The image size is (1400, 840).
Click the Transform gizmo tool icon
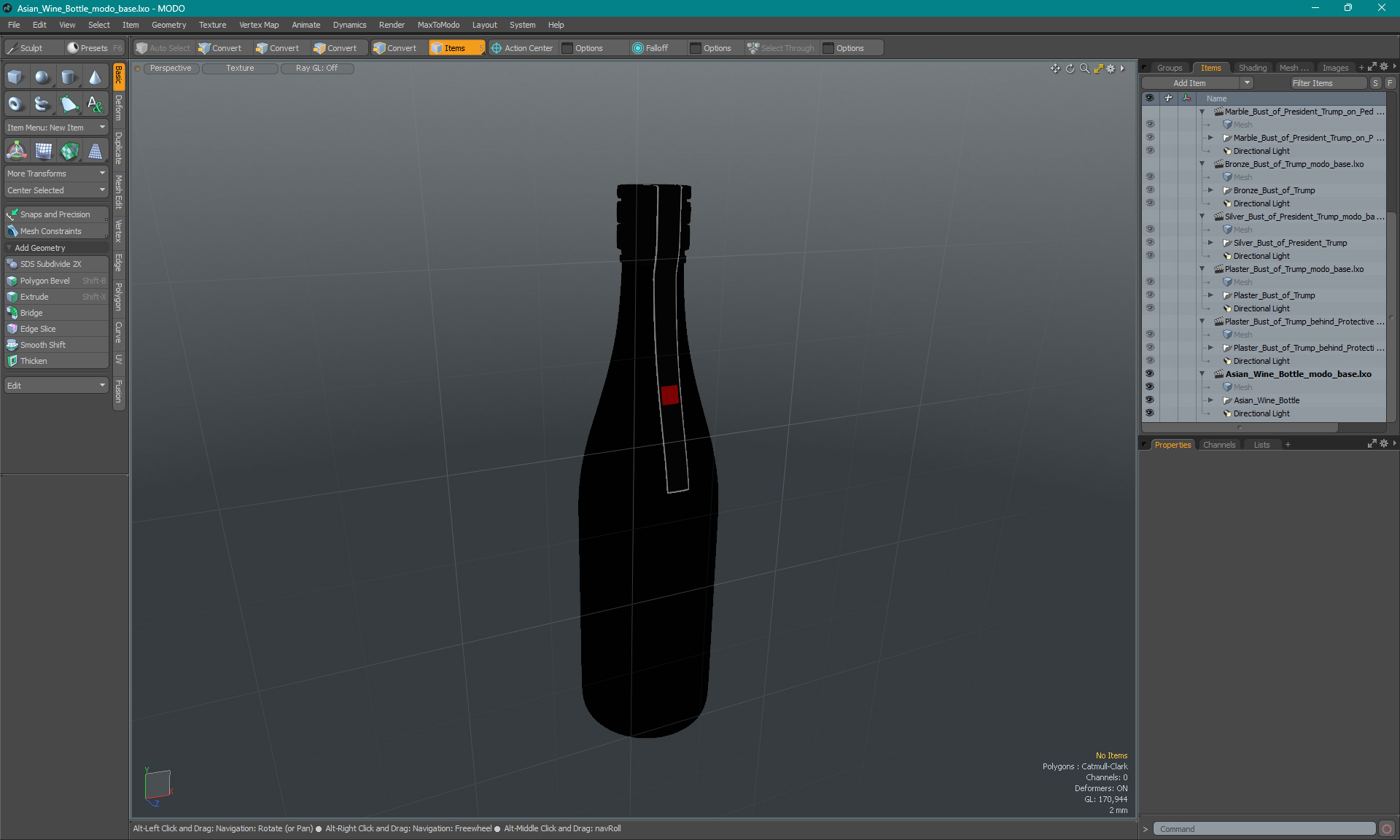point(16,151)
